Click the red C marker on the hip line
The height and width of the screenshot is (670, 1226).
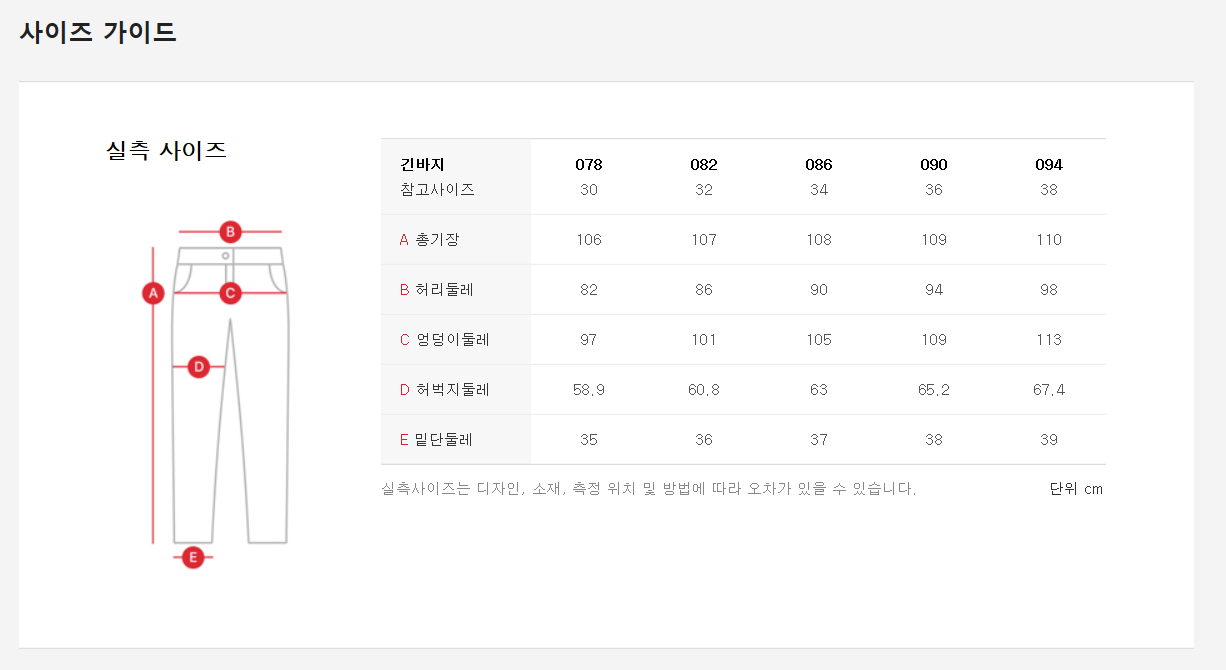click(x=230, y=293)
